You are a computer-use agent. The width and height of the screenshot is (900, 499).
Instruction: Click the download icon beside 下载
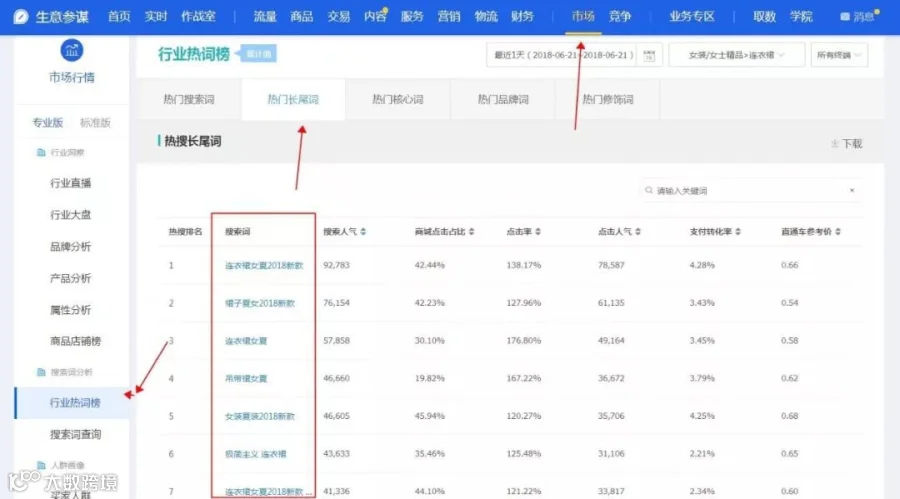pos(835,143)
